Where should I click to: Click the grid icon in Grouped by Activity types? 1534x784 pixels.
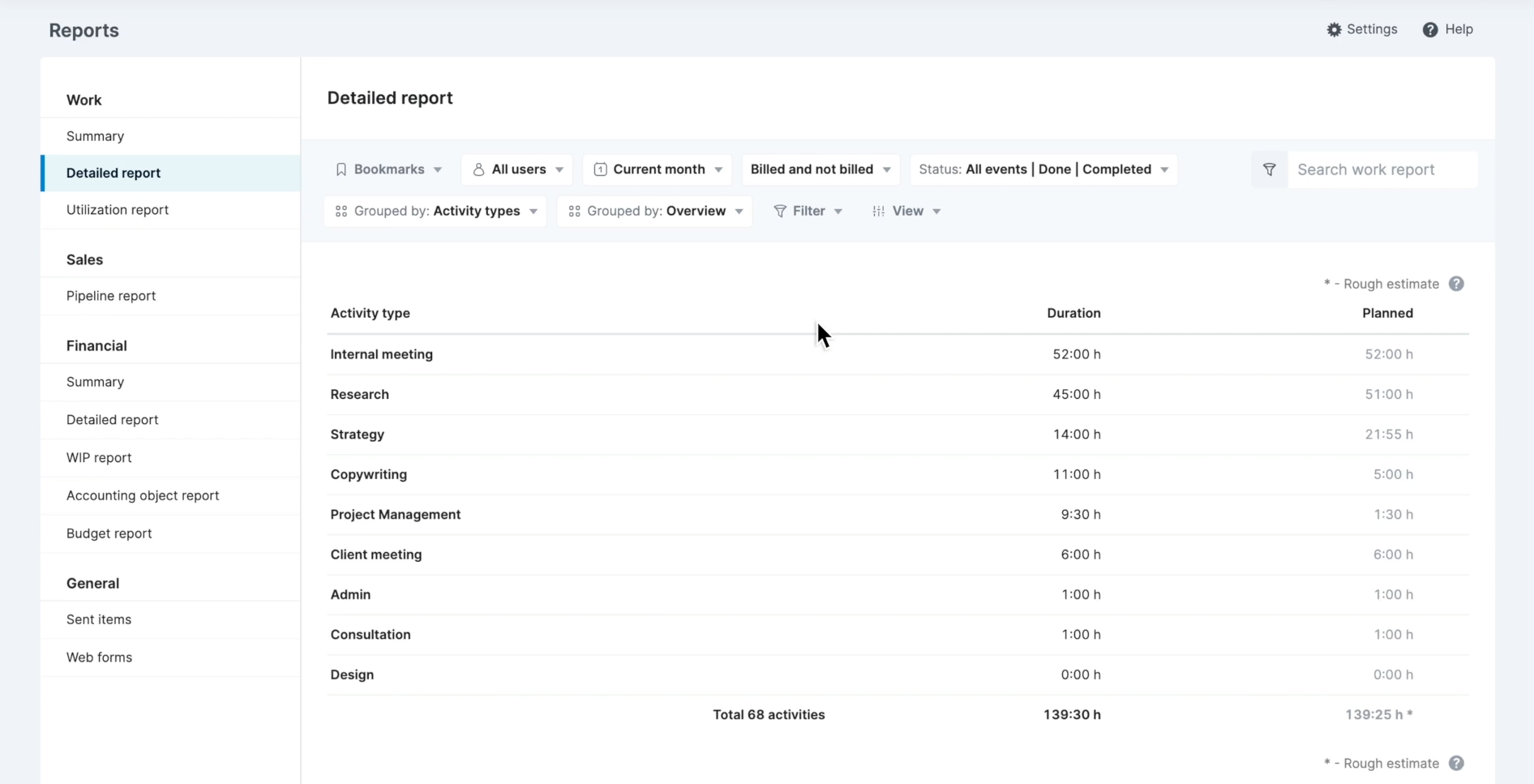click(341, 211)
